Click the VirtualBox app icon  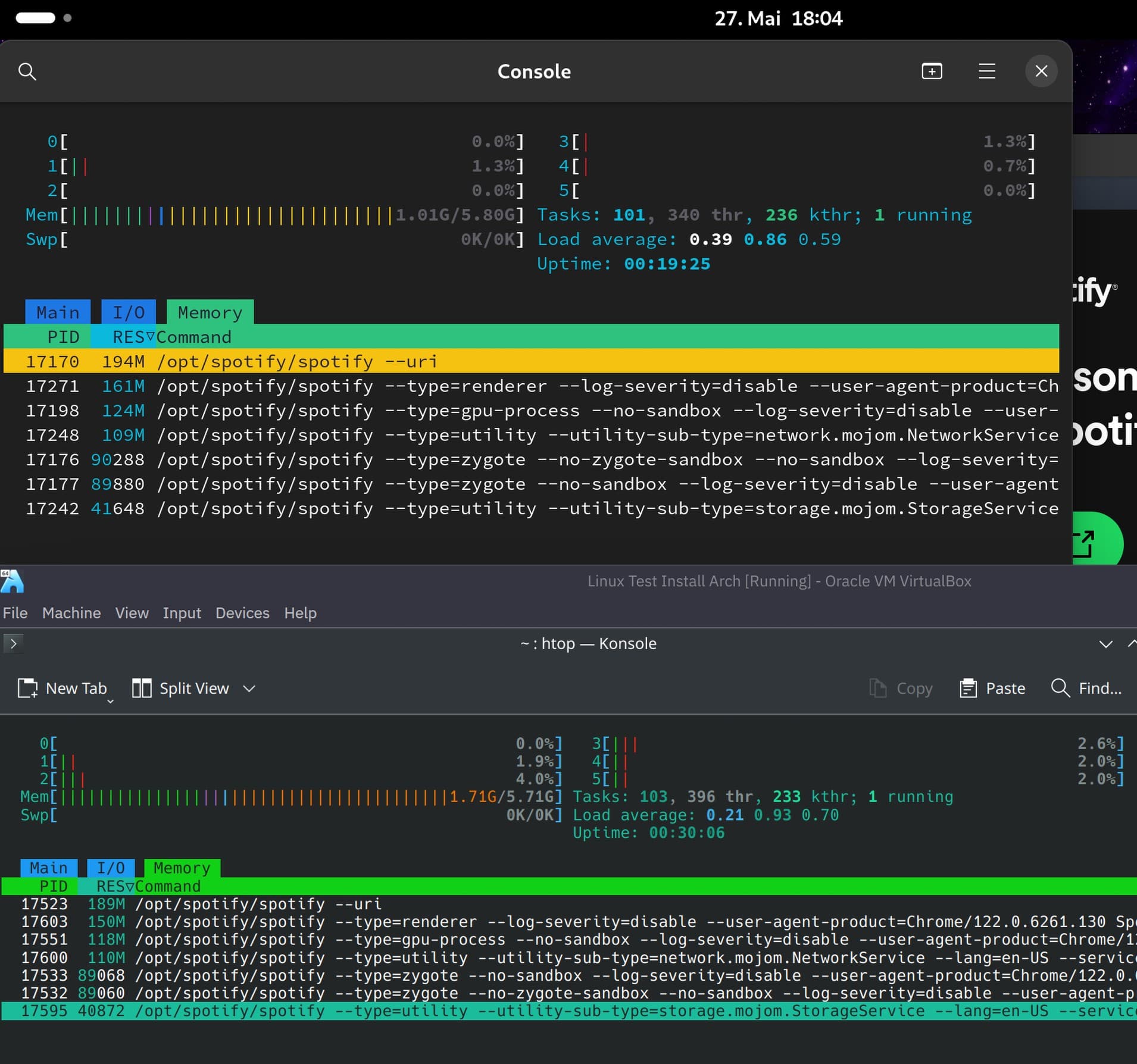click(x=12, y=581)
